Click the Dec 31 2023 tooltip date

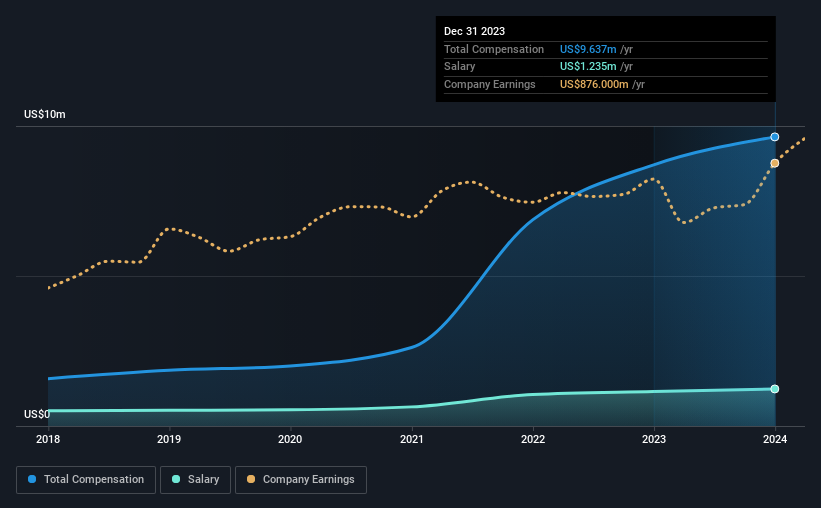tap(474, 31)
